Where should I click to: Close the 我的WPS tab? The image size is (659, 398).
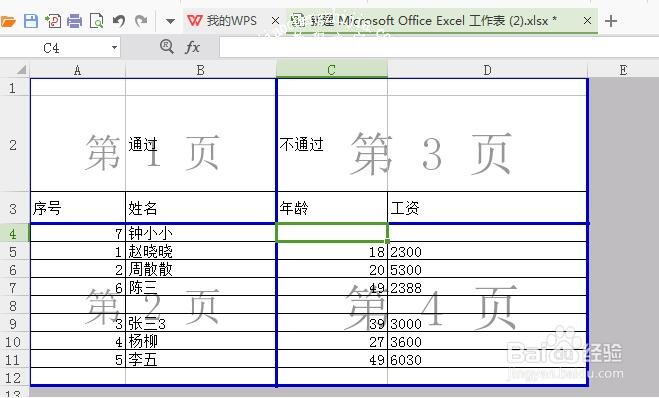point(275,20)
